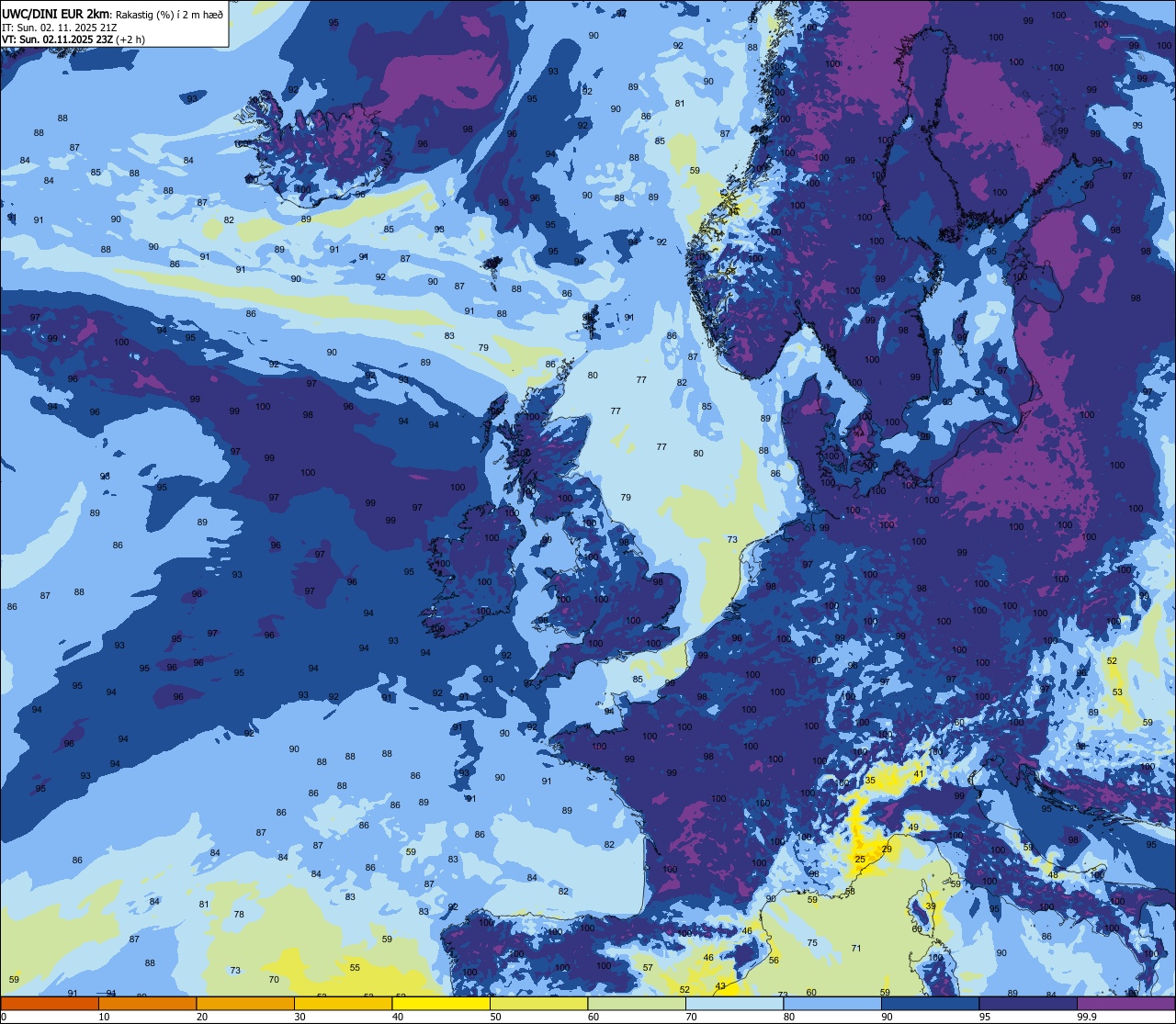Click the legend tick label '99.9'
Screen dimensions: 1176x1024
1087,1017
